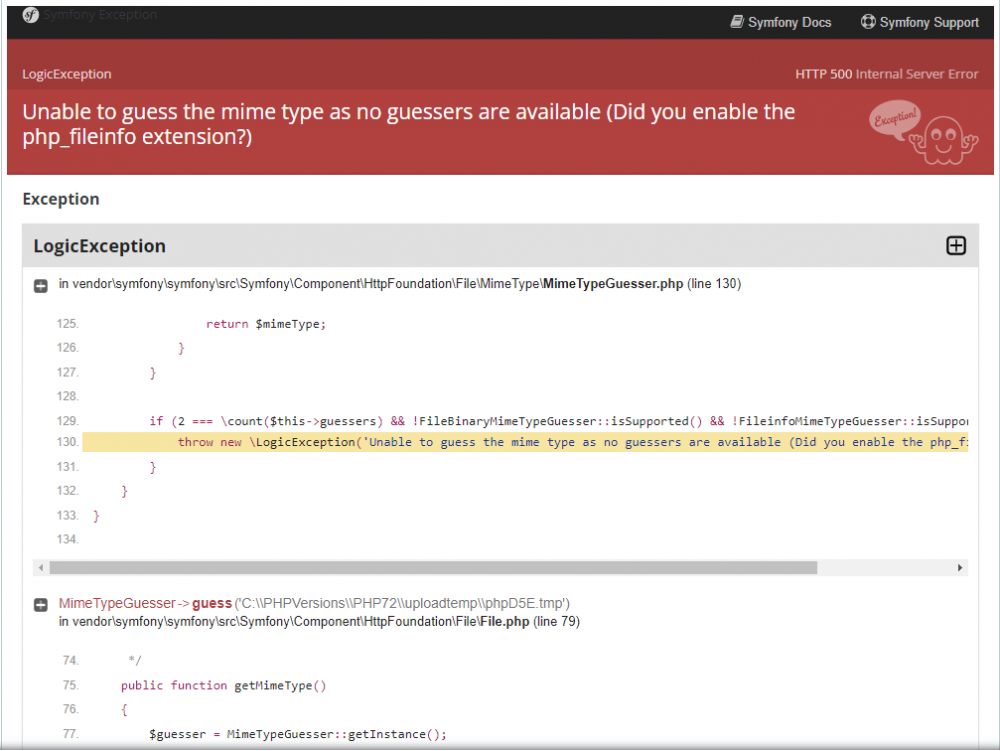Click the Symfony logo icon
This screenshot has height=751, width=1000.
pos(30,15)
